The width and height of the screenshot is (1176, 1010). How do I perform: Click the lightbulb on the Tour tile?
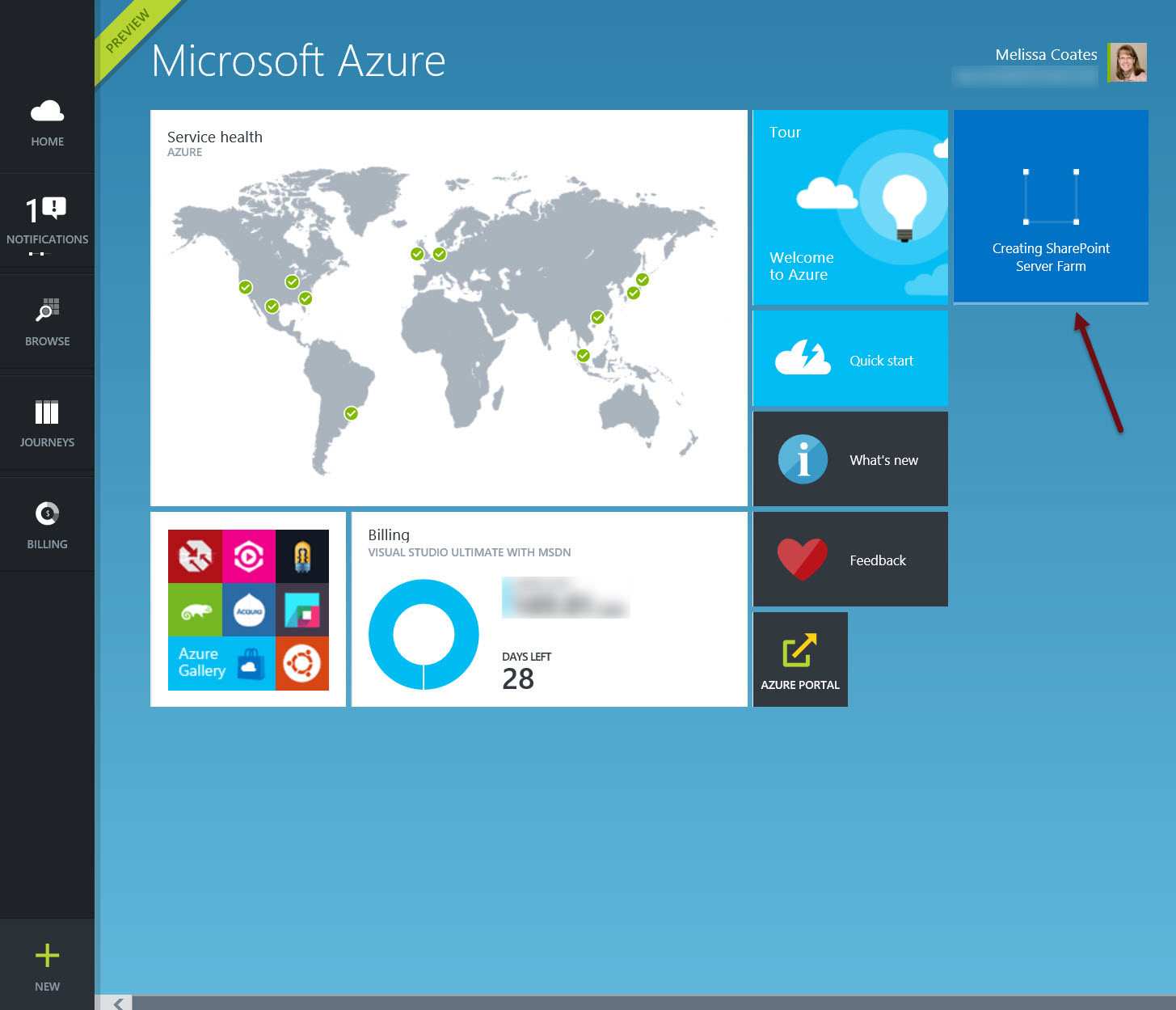904,208
